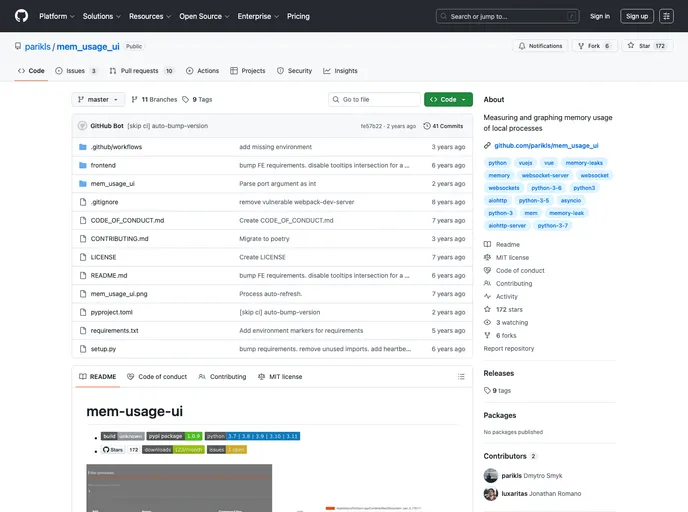Open the Security tab
Image resolution: width=688 pixels, height=512 pixels.
coord(294,71)
